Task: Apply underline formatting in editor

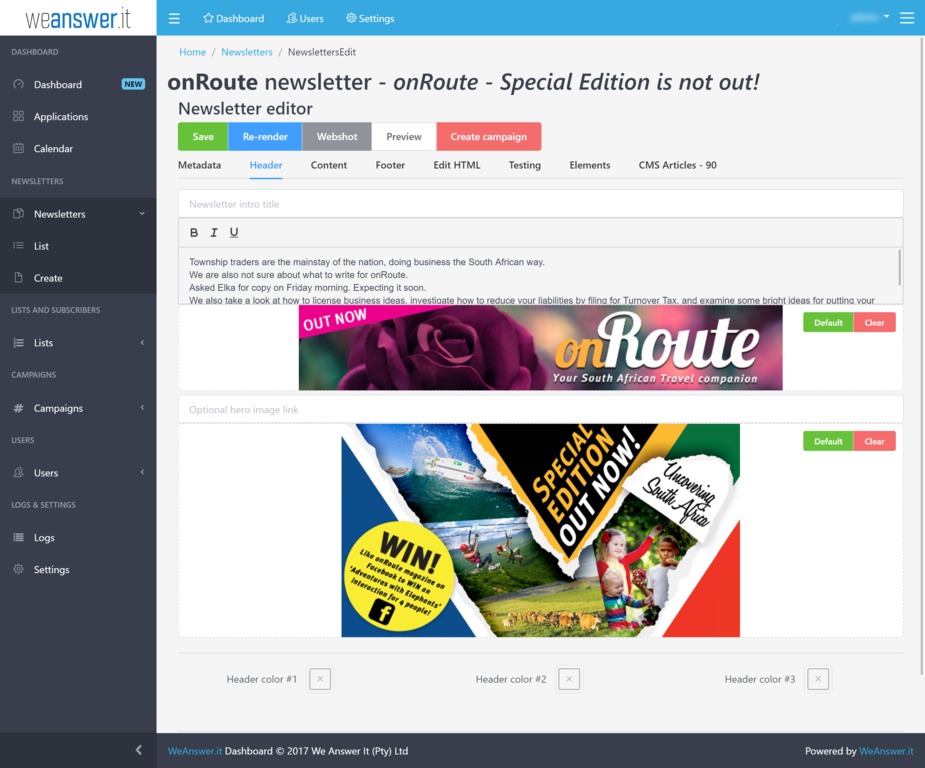Action: pos(234,233)
